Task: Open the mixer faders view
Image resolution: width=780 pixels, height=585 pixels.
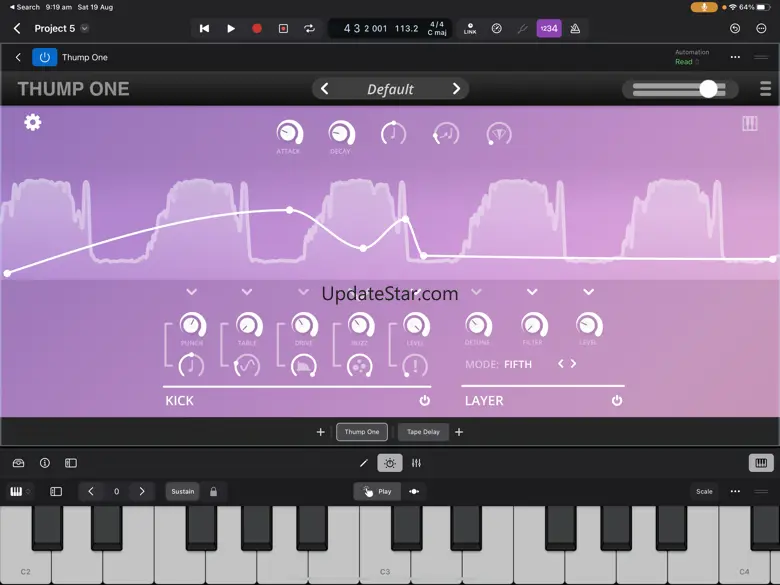Action: pos(416,463)
